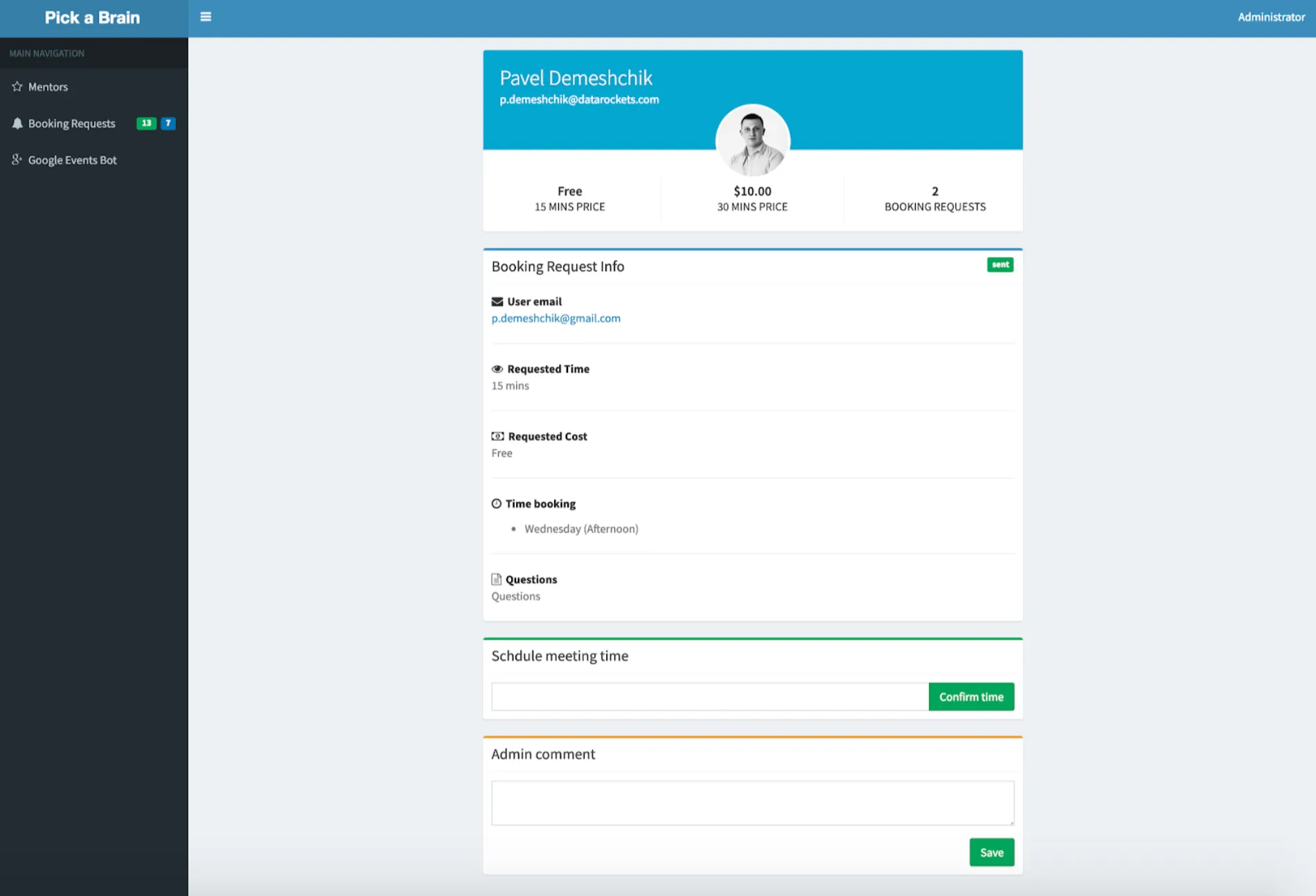Click the document icon beside Questions
Screen dimensions: 1316x896
point(496,579)
